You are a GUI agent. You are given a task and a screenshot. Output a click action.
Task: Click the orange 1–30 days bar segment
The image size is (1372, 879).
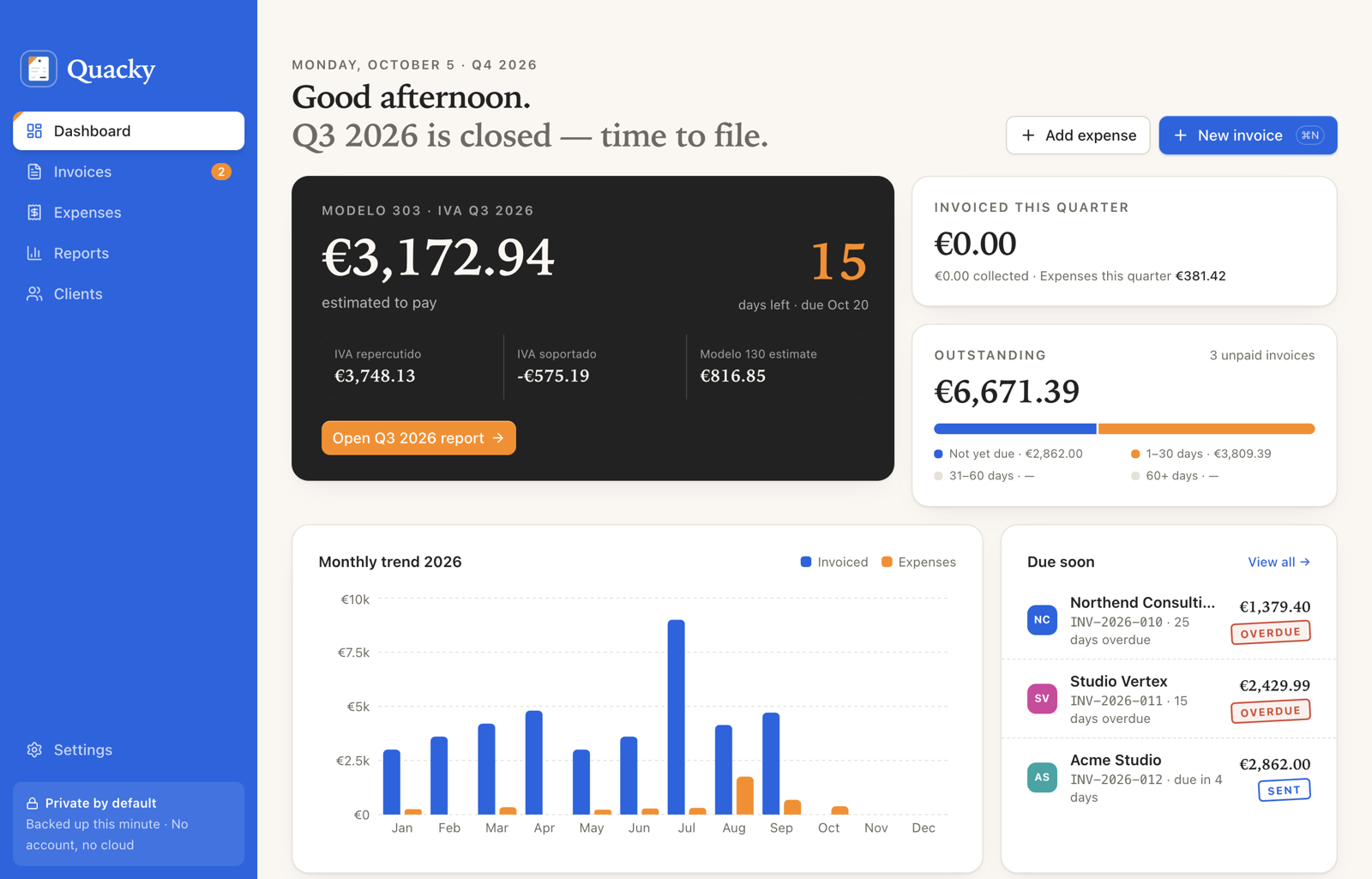(x=1207, y=429)
